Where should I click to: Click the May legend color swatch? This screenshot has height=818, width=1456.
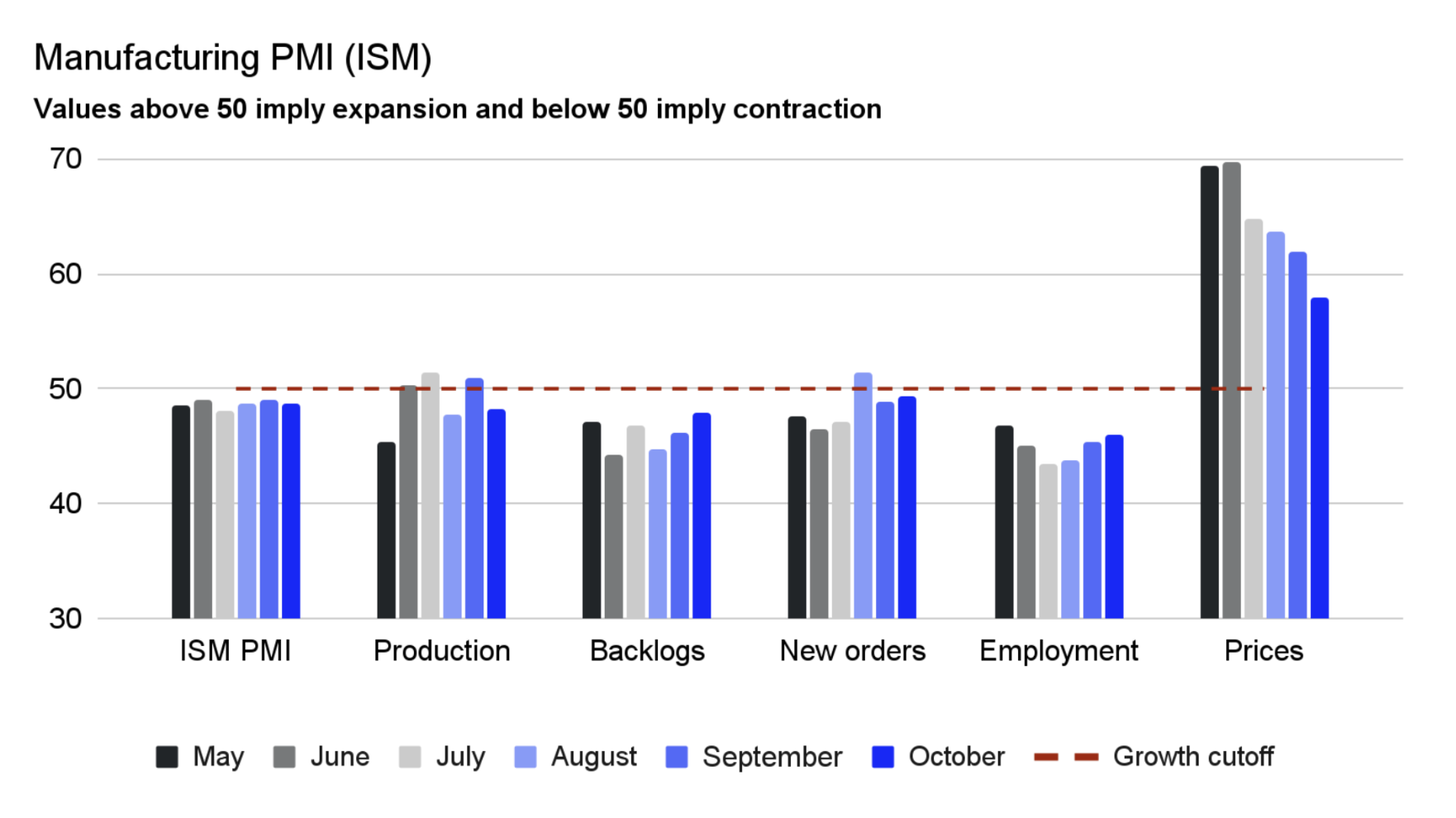pos(167,757)
